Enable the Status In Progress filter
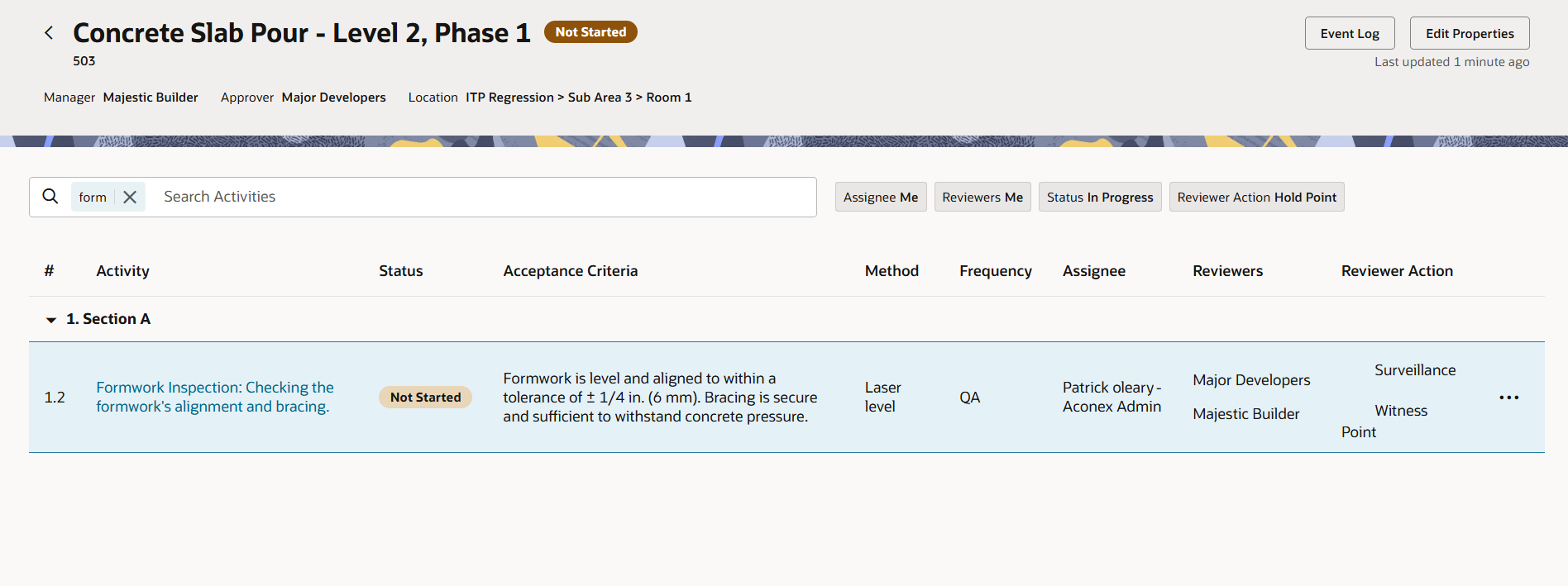Viewport: 1568px width, 586px height. (1099, 197)
